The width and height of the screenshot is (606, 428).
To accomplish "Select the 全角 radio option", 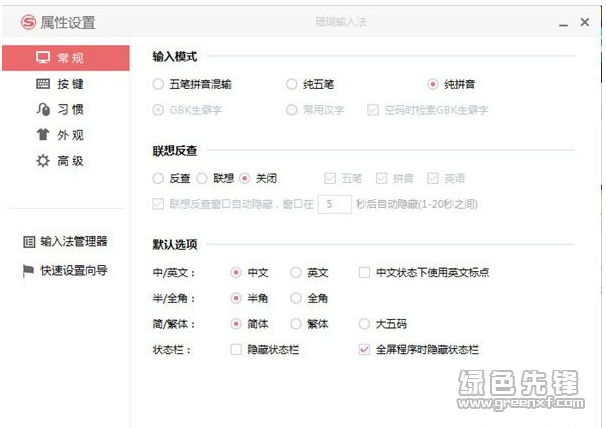I will (296, 298).
